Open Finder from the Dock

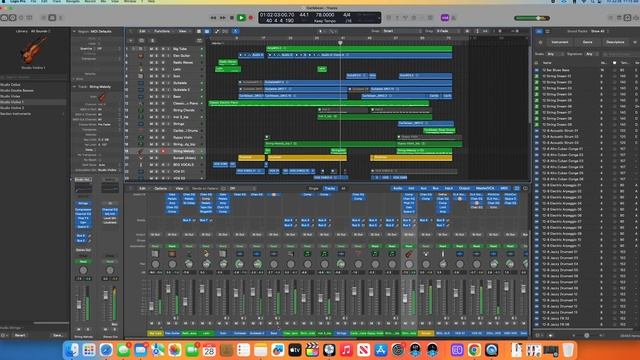[x=72, y=350]
